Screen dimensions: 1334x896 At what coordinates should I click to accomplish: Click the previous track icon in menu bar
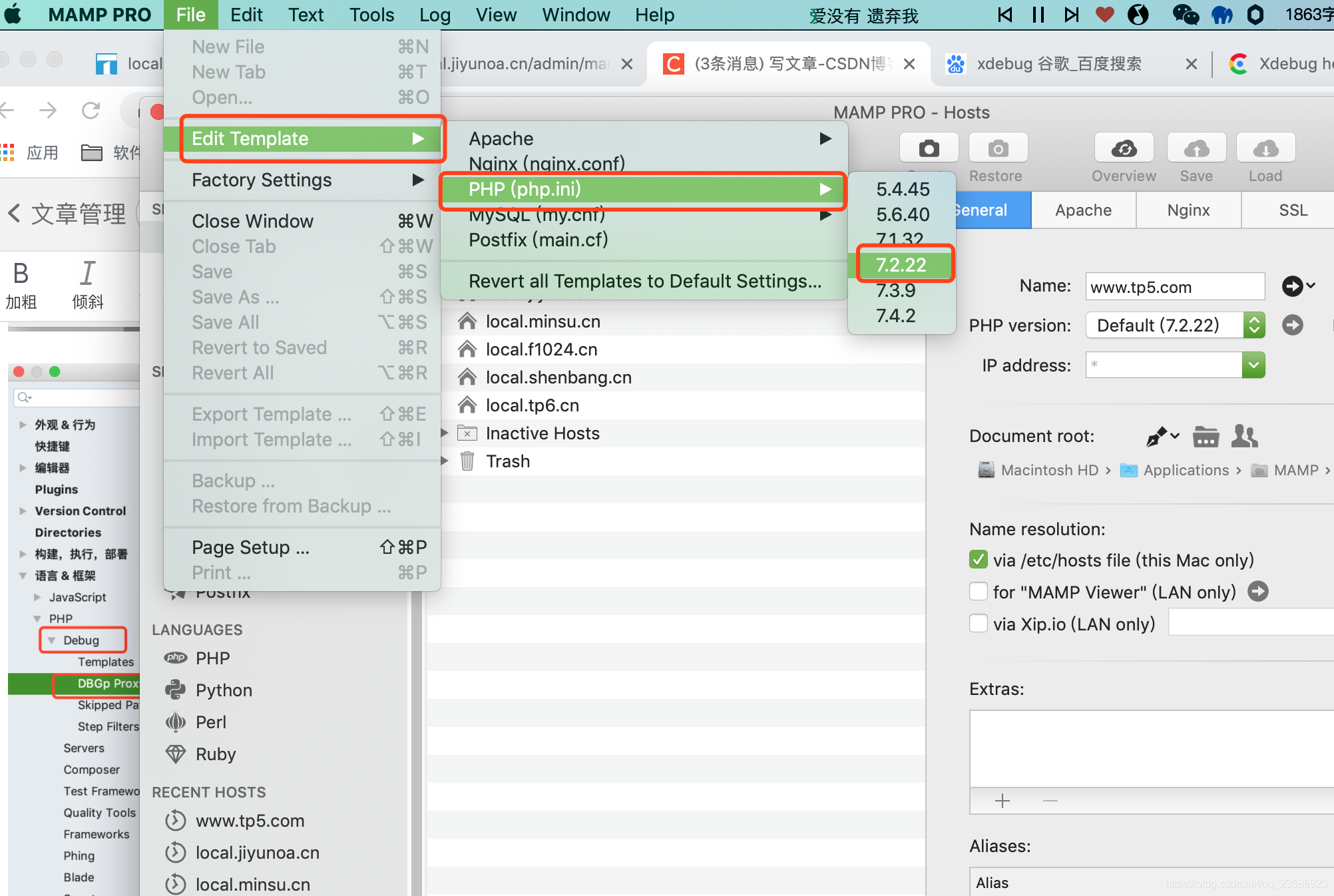1004,15
